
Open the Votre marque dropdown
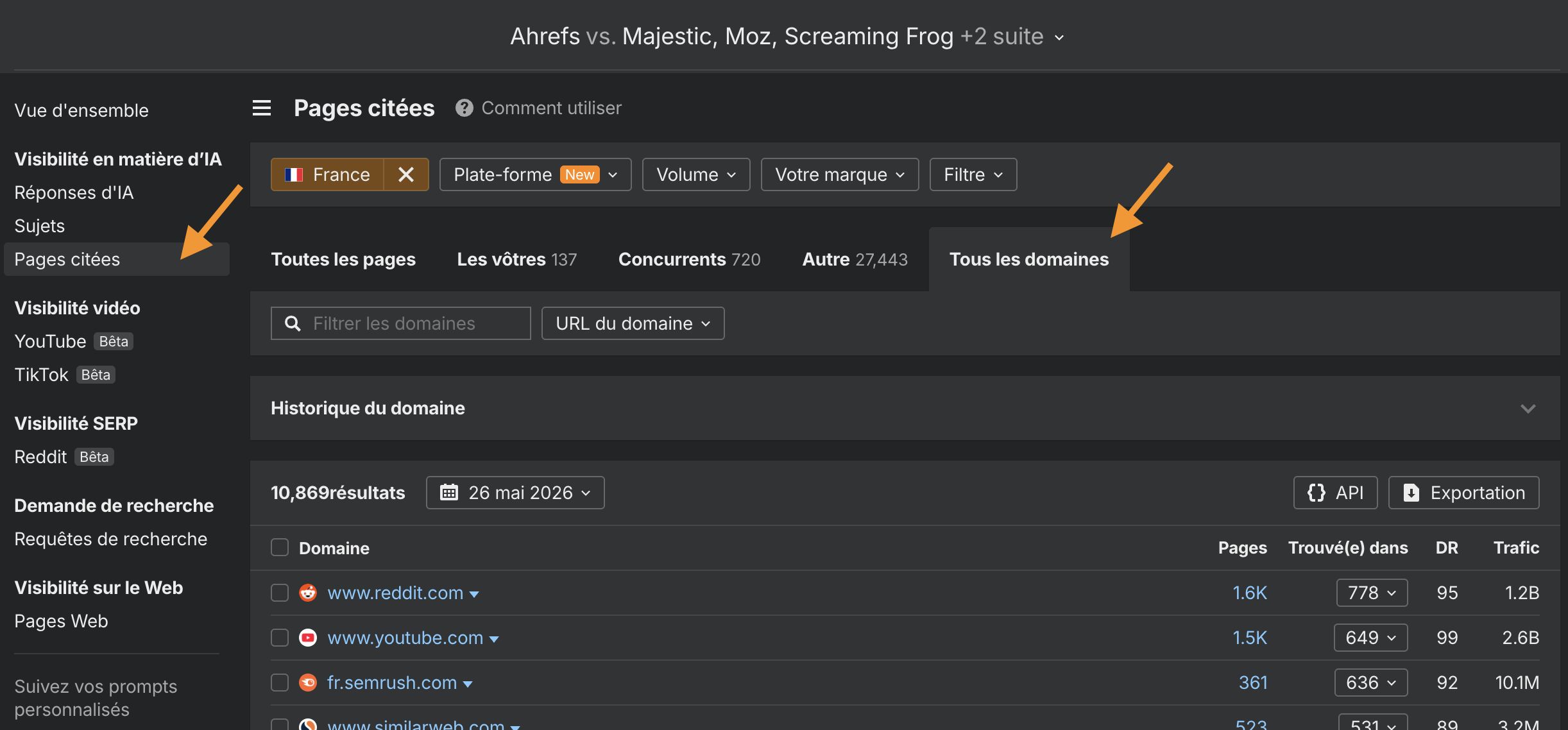point(840,174)
